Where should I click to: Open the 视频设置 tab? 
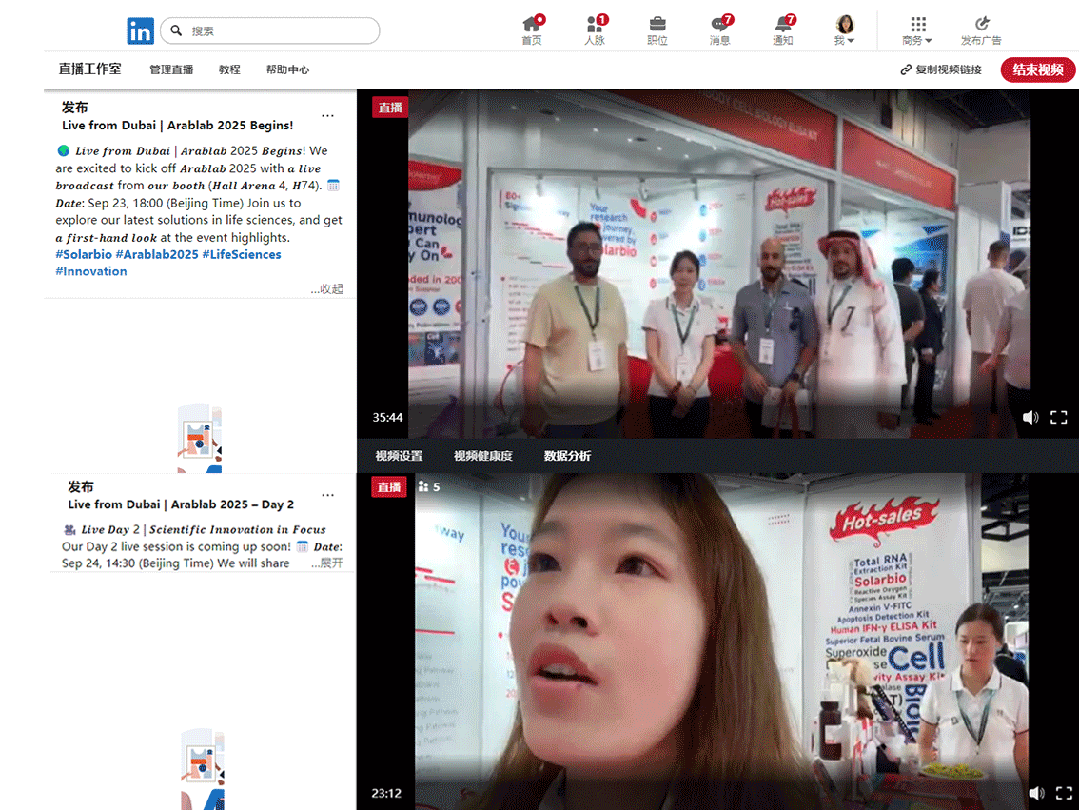pos(399,456)
